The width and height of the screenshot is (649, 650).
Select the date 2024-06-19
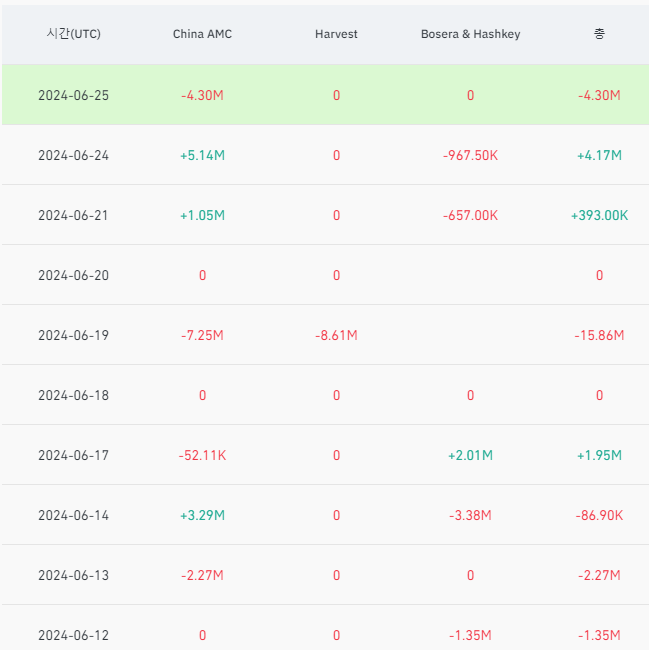73,335
